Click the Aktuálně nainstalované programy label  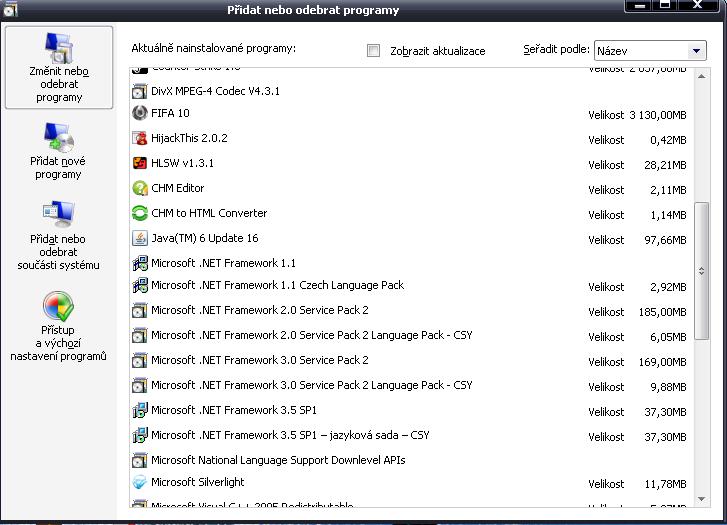(213, 48)
